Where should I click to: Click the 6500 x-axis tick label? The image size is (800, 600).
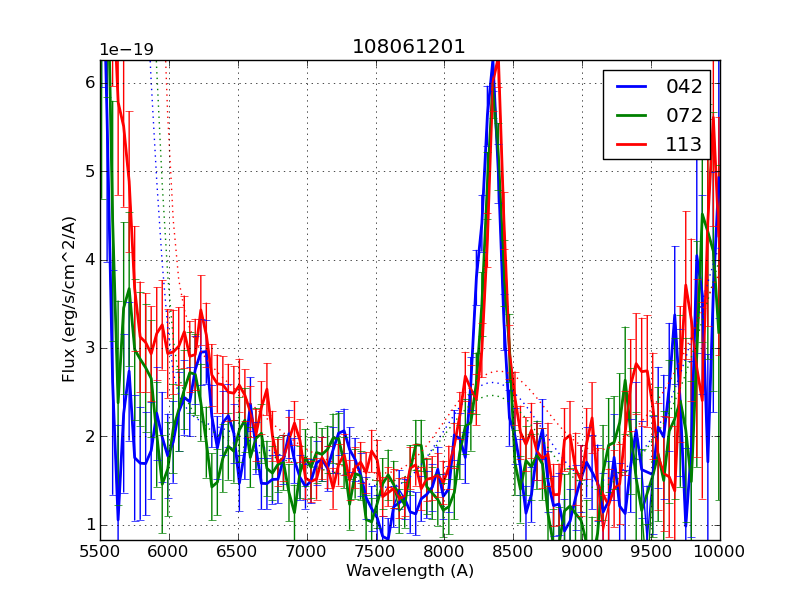(237, 551)
